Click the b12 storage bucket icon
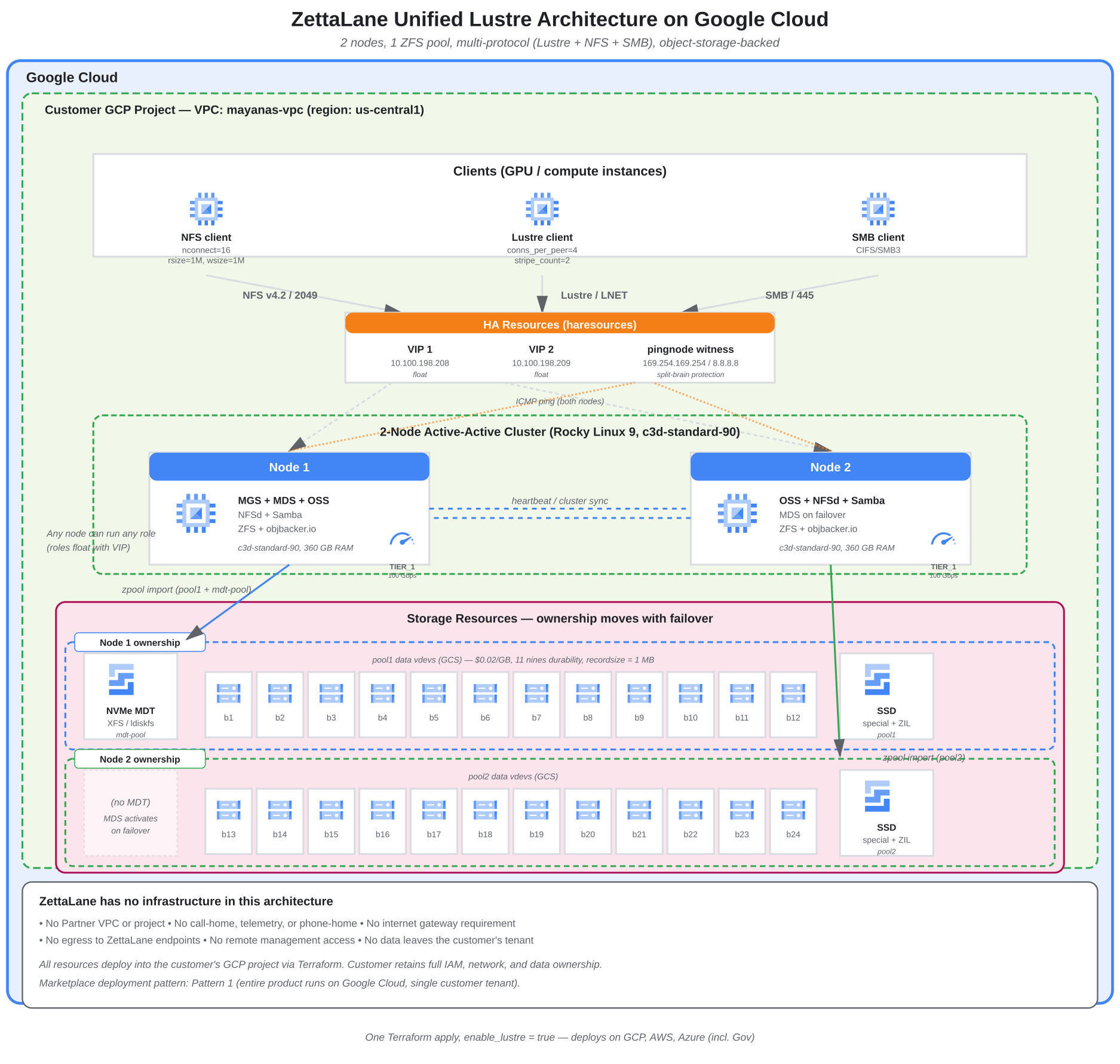Screen dimensions: 1120x1064 (x=793, y=693)
